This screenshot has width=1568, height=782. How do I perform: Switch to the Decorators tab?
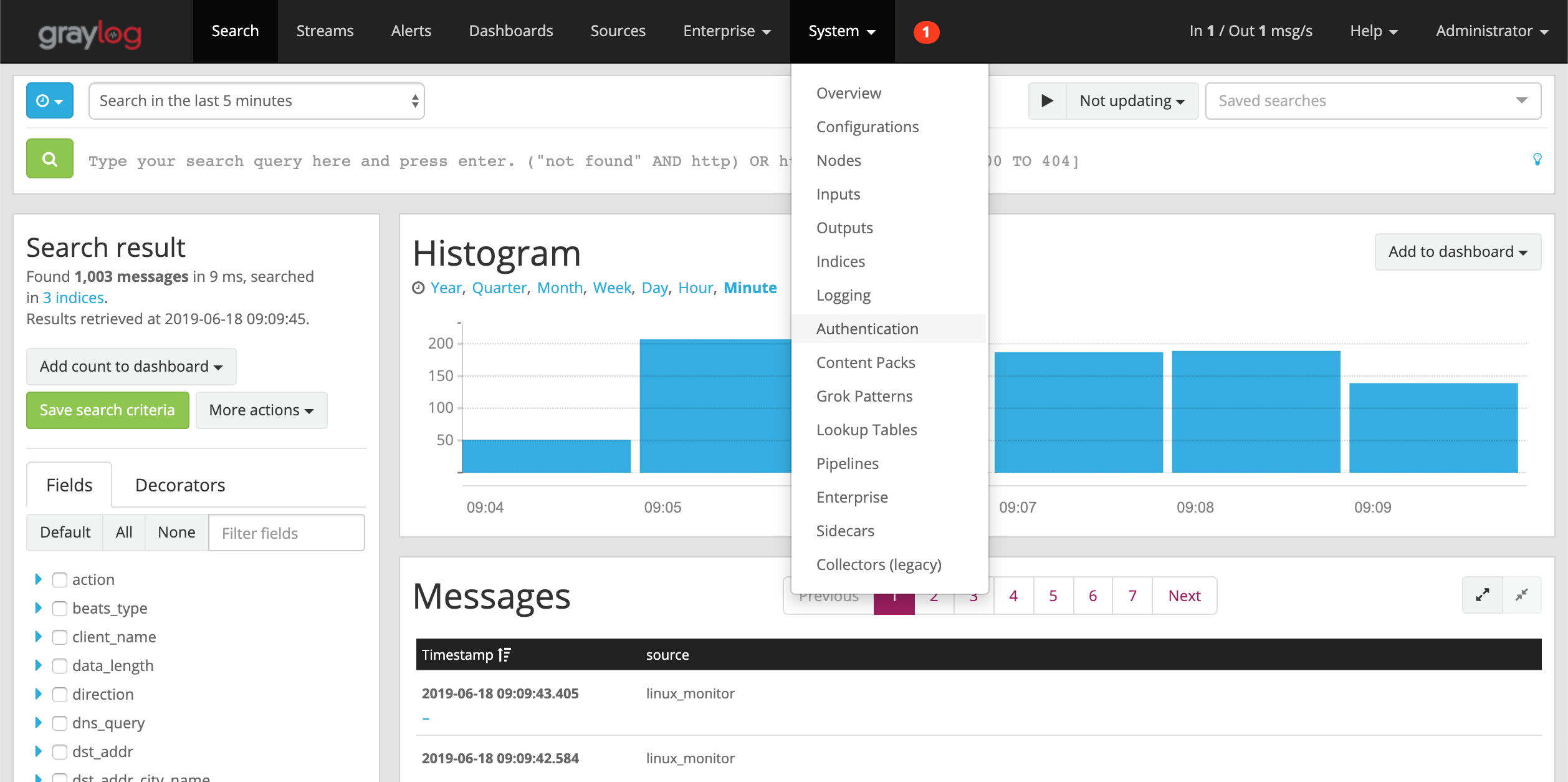(x=180, y=485)
